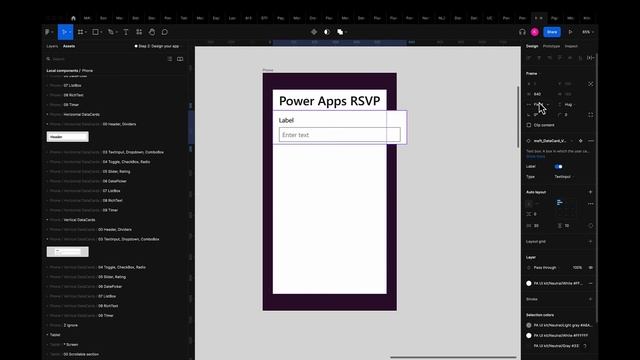This screenshot has height=360, width=640.
Task: Click the Neutral/White fill color swatch
Action: tap(529, 283)
